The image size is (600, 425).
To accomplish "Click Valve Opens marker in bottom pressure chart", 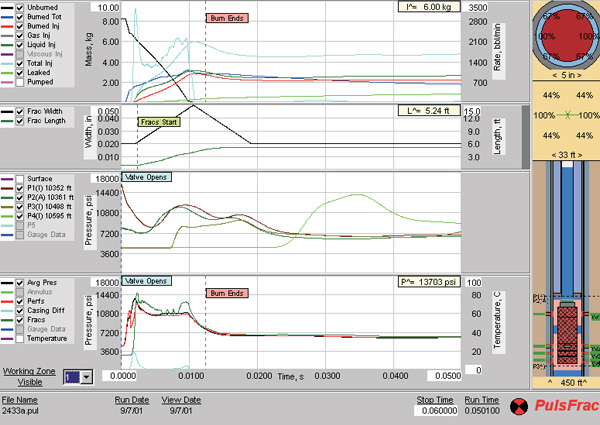I will 147,283.
